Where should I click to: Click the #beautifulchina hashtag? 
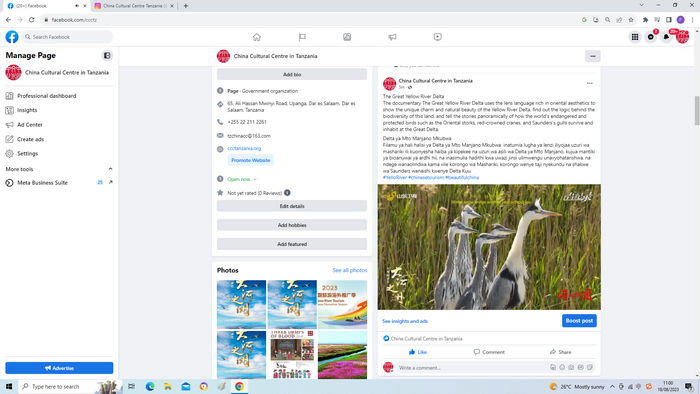[x=462, y=178]
